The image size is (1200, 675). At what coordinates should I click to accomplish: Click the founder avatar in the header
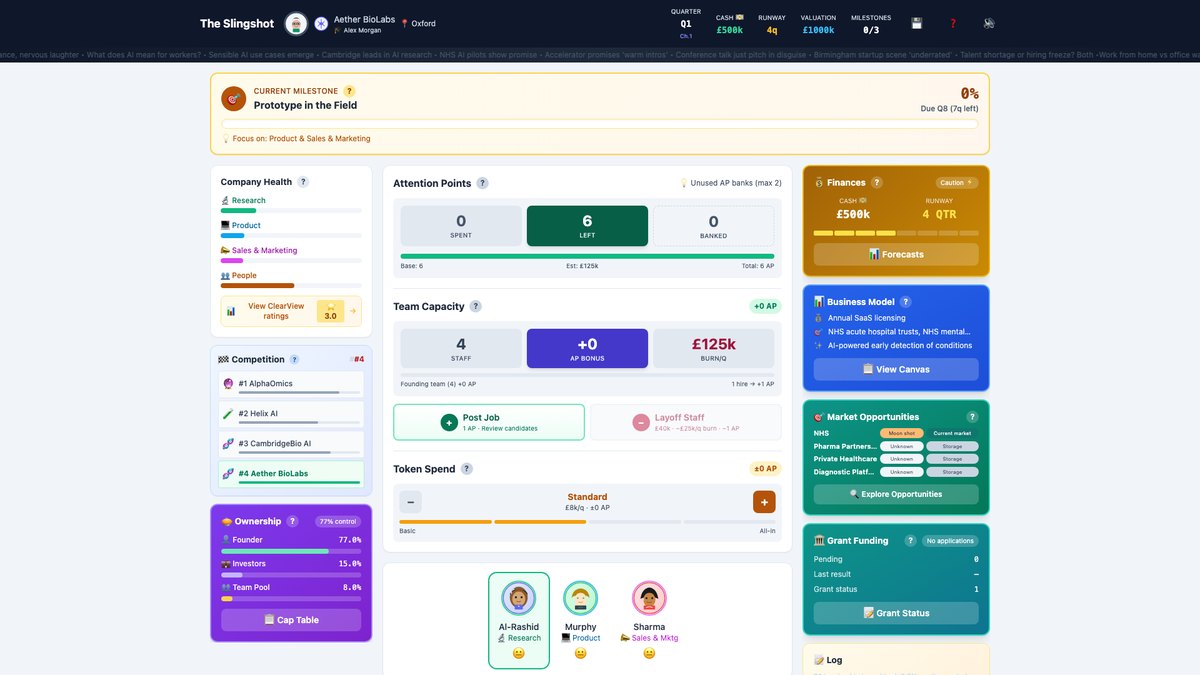296,23
